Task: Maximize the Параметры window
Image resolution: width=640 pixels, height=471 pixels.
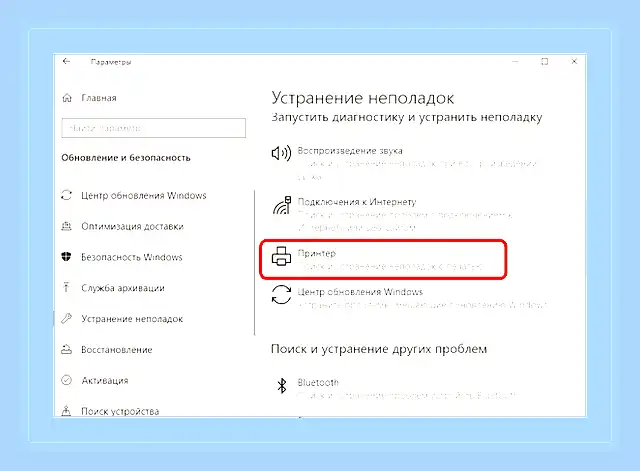Action: tap(544, 62)
